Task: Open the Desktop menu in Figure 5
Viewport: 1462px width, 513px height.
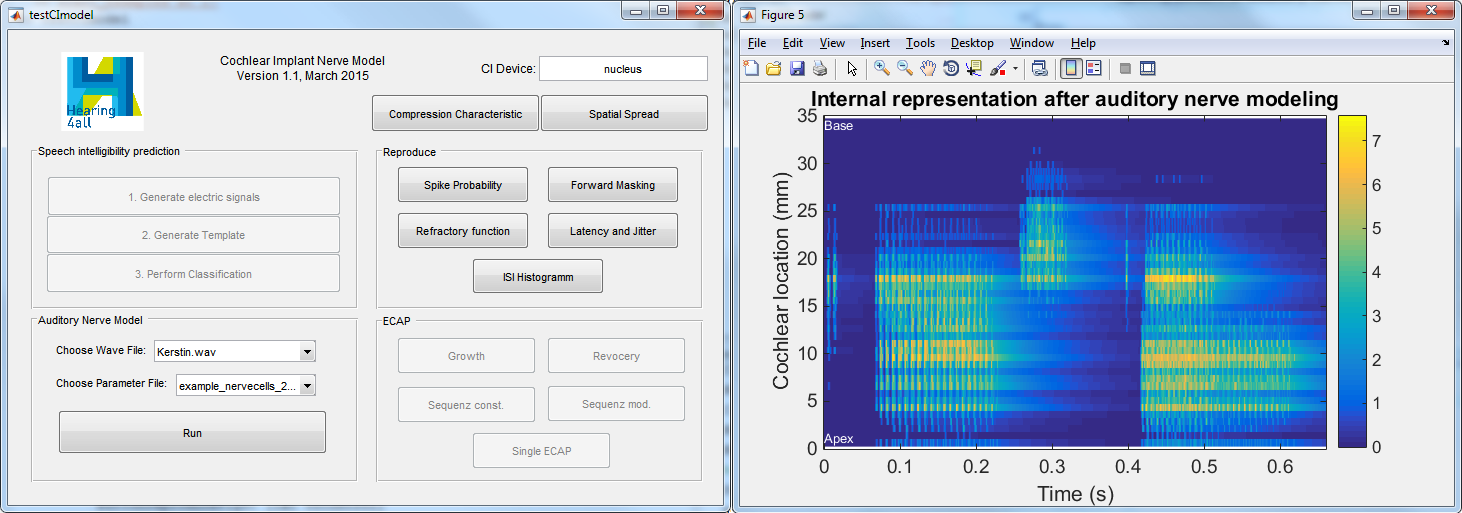Action: (x=972, y=43)
